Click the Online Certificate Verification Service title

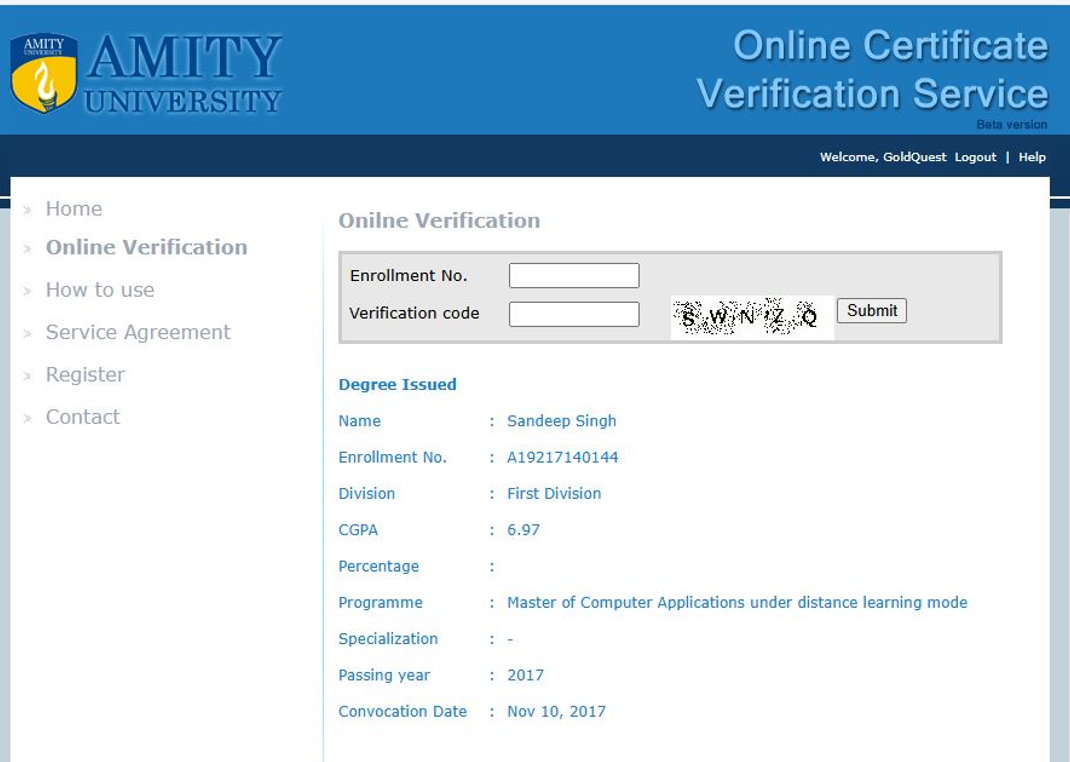[872, 70]
